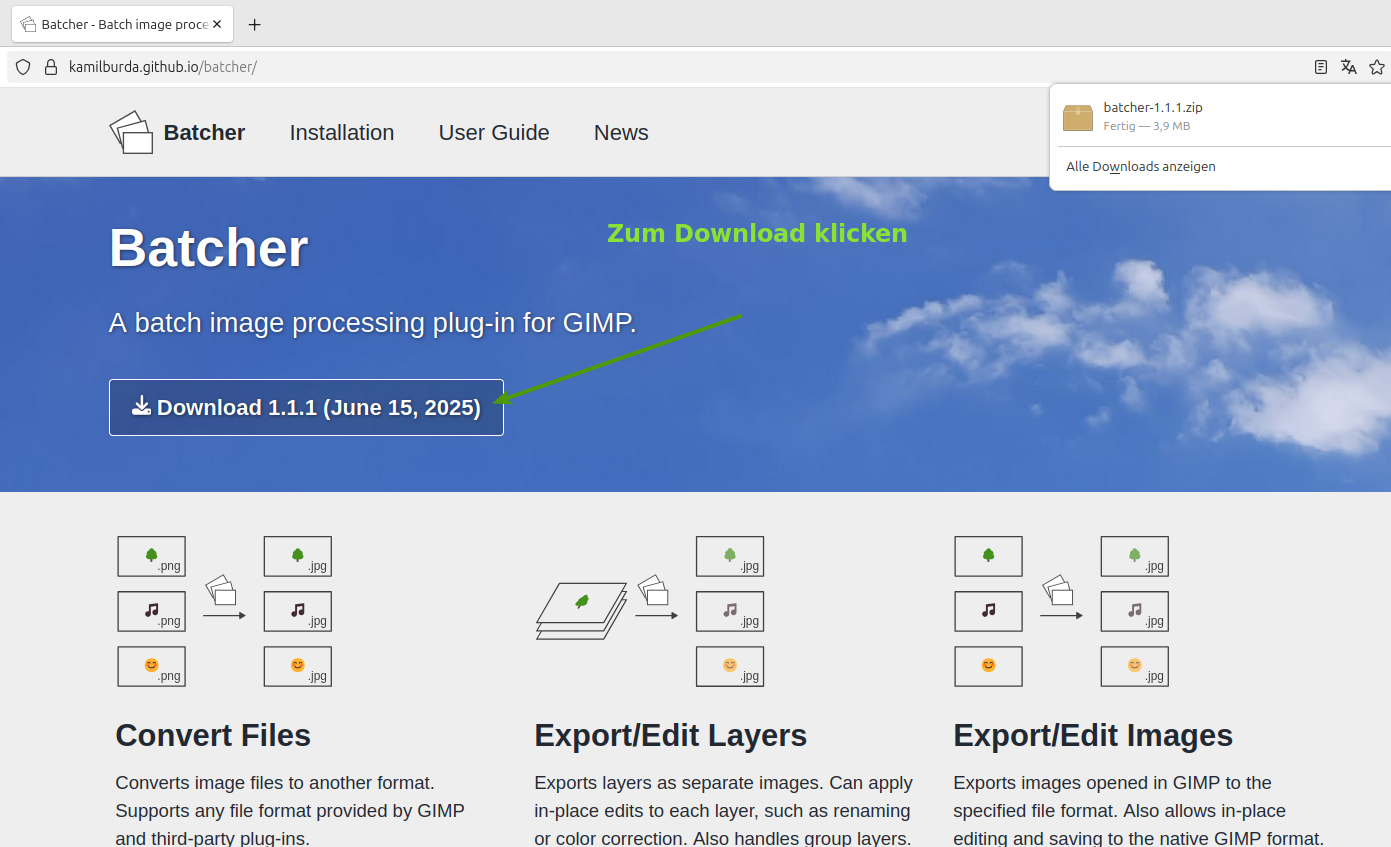Click the padlock icon in address bar
1391x847 pixels.
(x=51, y=67)
